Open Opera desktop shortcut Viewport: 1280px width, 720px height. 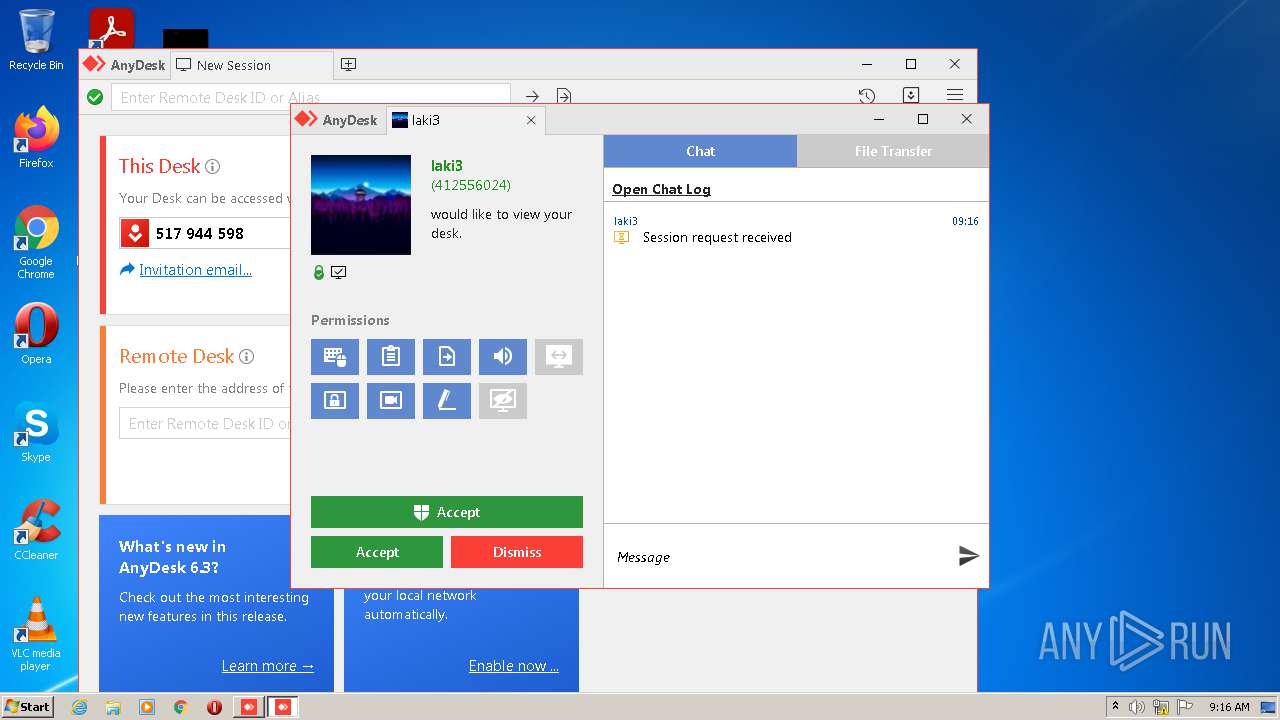click(36, 334)
